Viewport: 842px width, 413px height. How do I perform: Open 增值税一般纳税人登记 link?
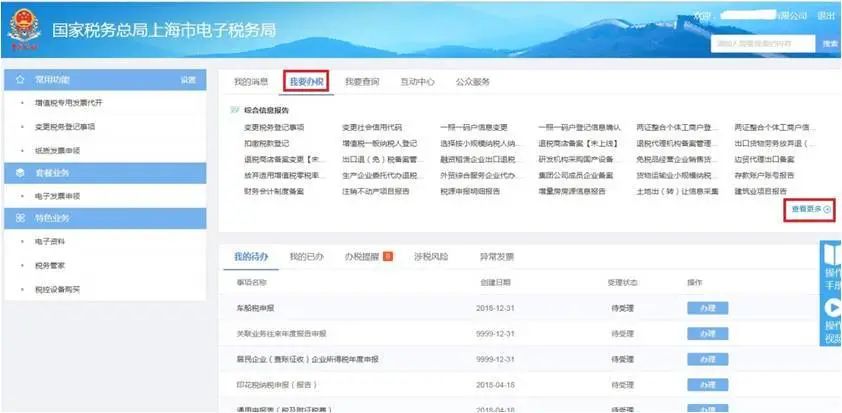pyautogui.click(x=379, y=143)
